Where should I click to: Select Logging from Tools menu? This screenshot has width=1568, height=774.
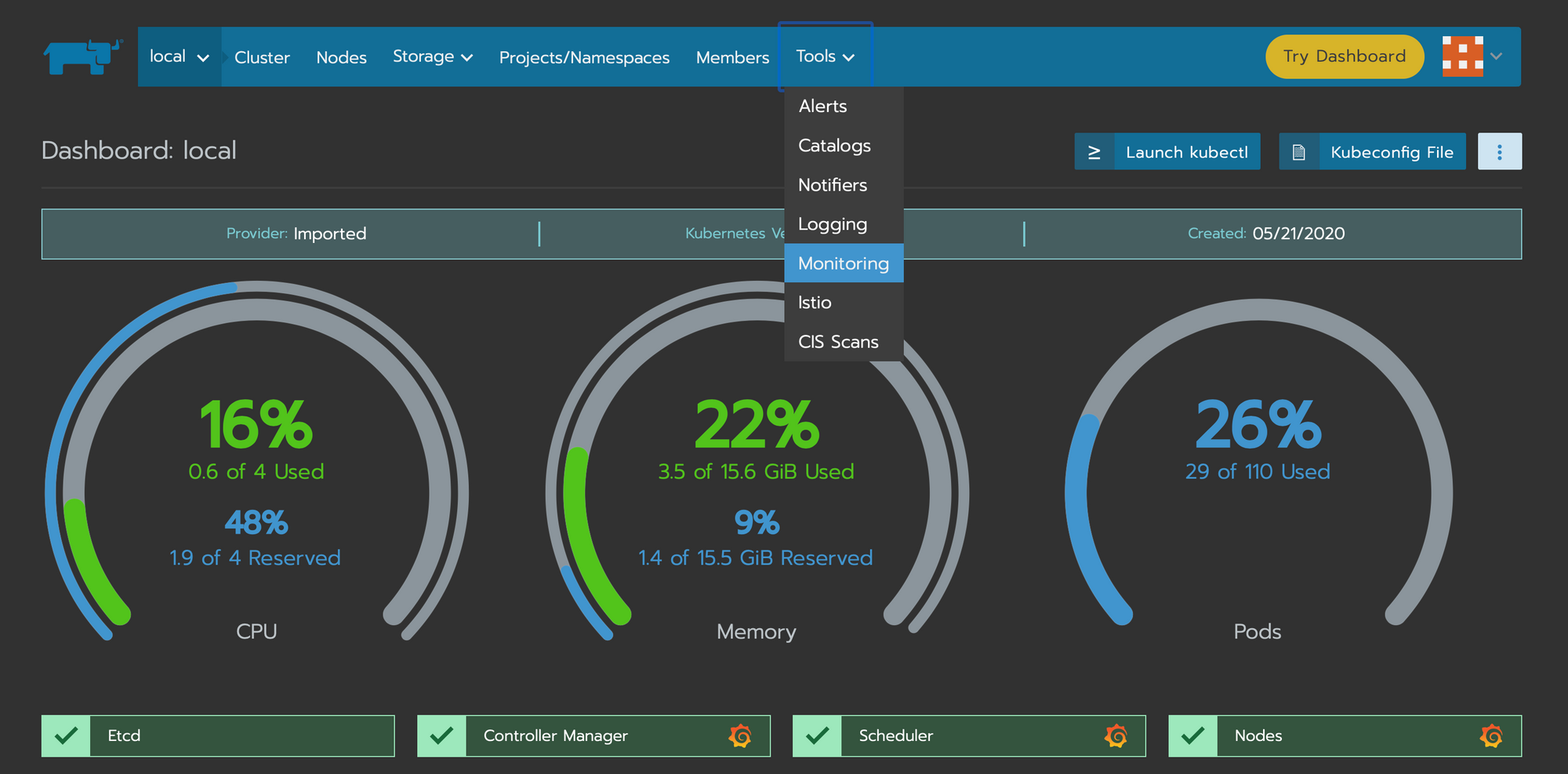point(844,223)
